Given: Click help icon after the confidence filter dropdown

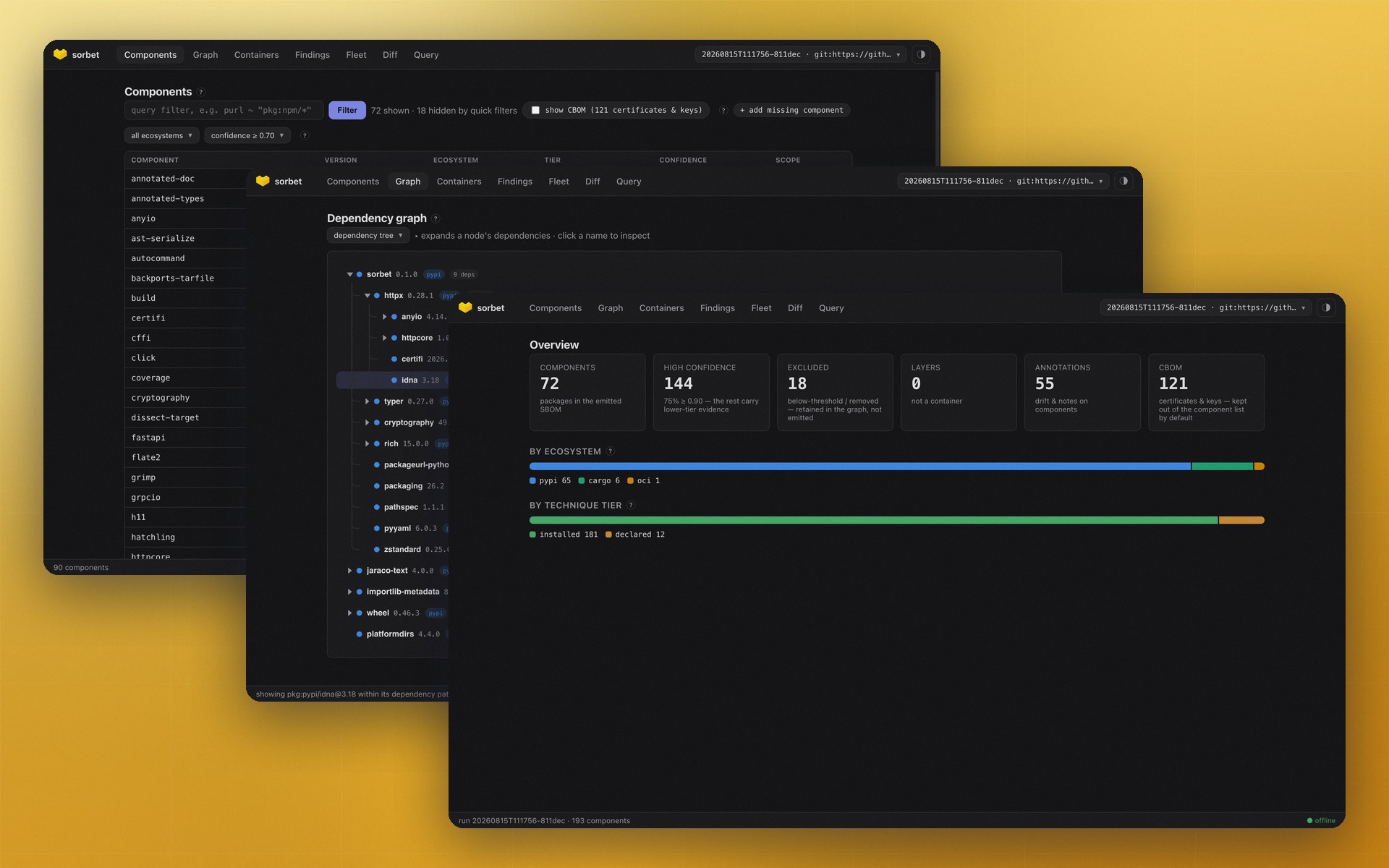Looking at the screenshot, I should coord(305,135).
